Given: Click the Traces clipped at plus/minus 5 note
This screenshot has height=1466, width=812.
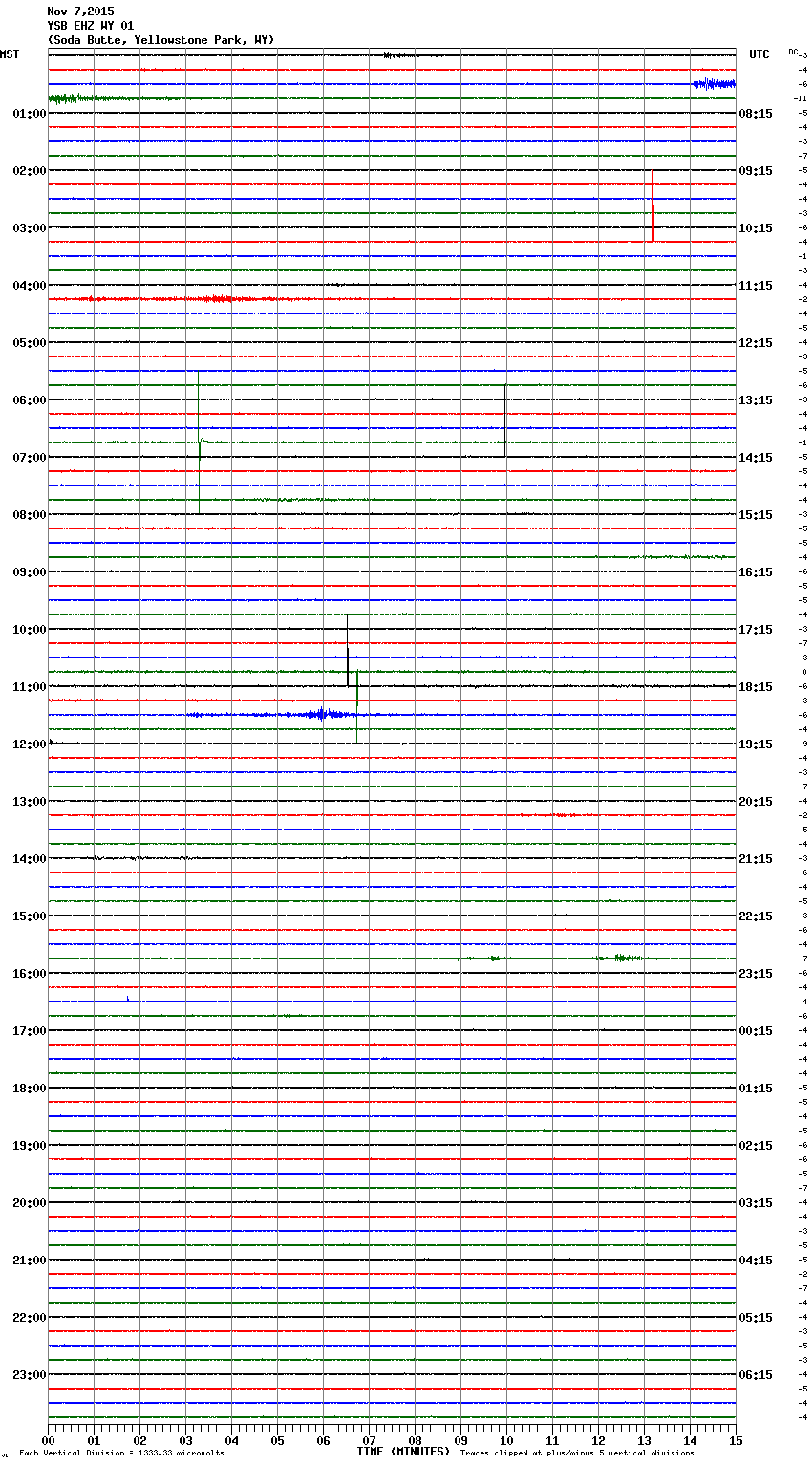Looking at the screenshot, I should click(x=577, y=1454).
